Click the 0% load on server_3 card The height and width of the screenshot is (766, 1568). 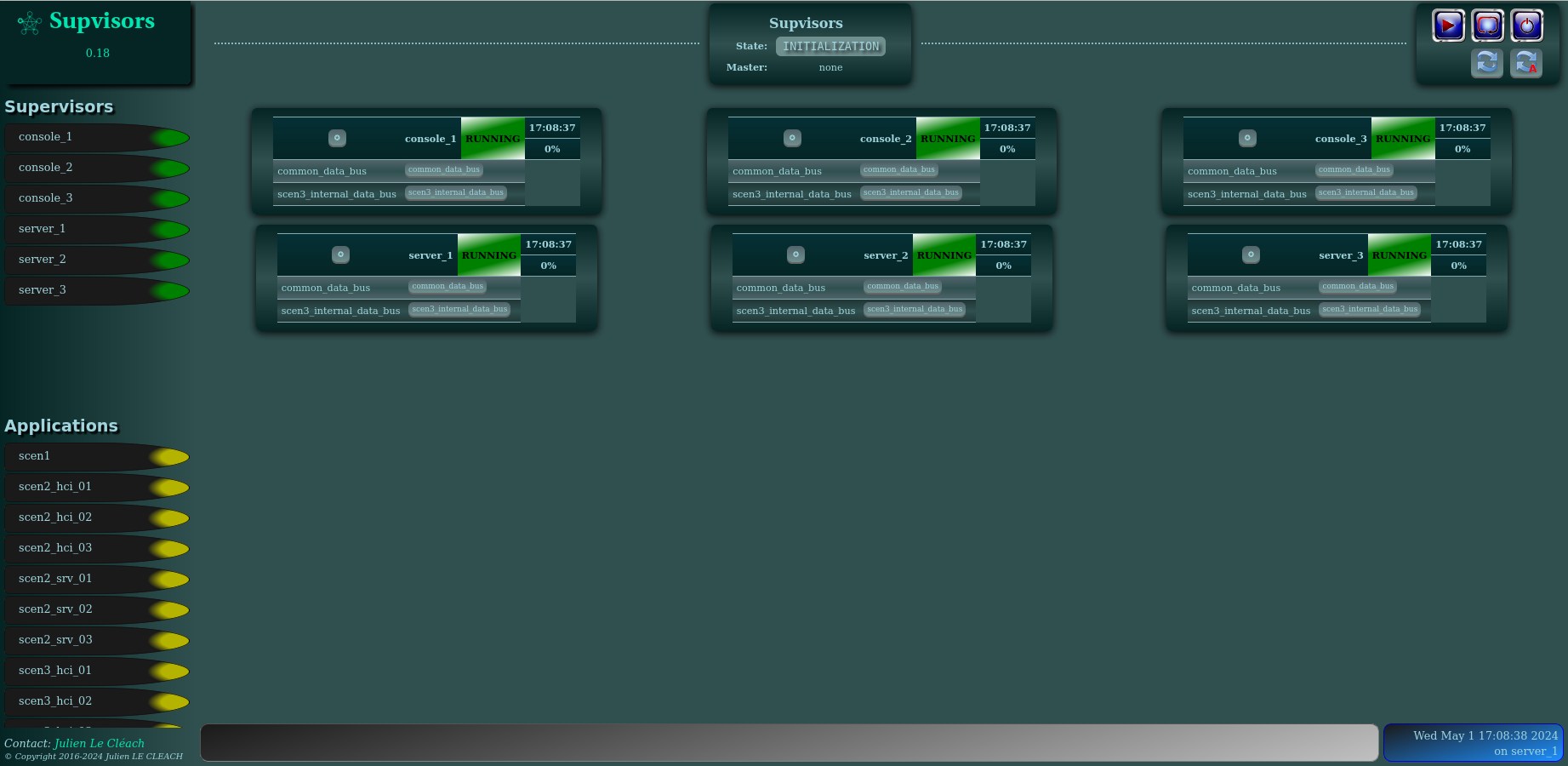(1459, 266)
